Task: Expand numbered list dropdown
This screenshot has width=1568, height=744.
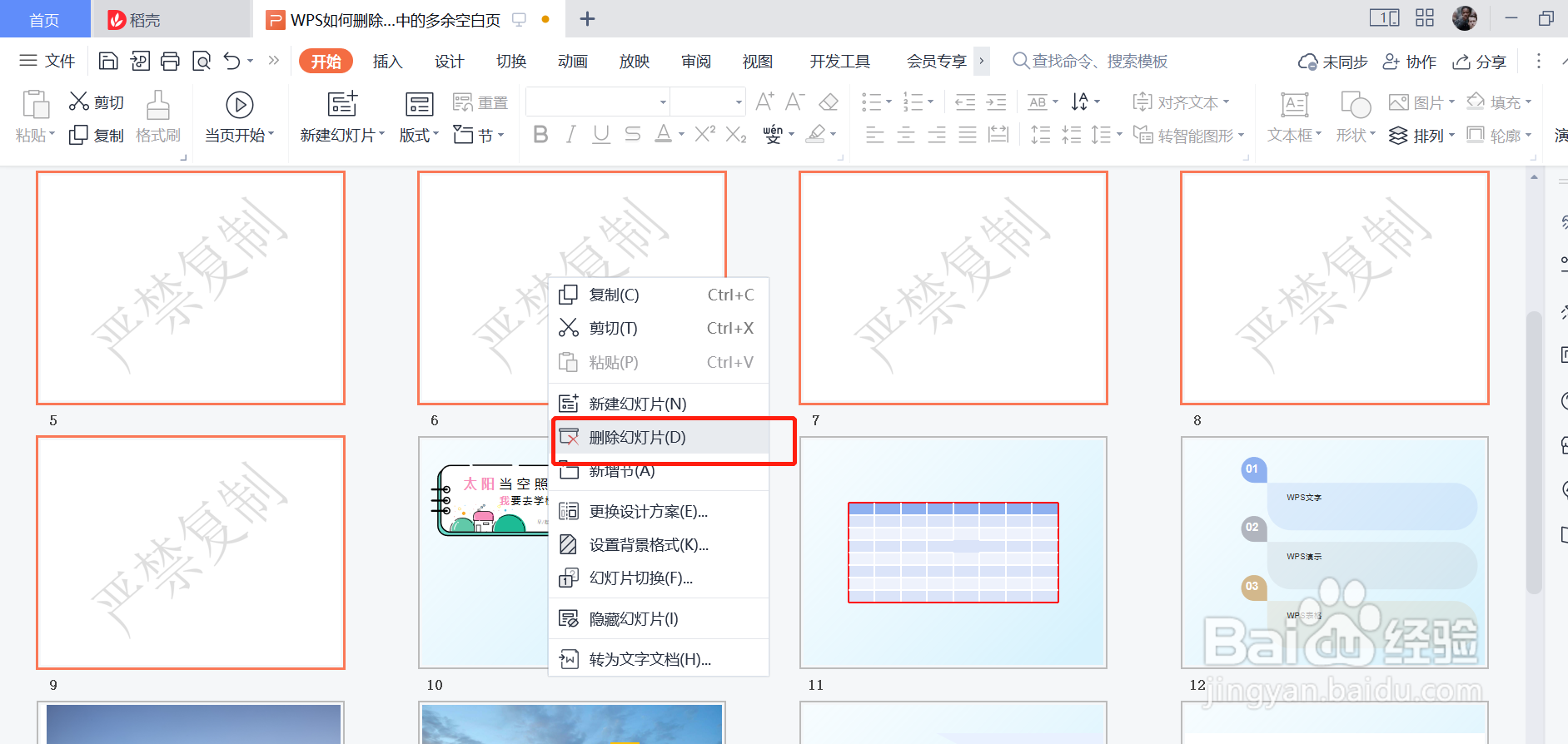Action: pyautogui.click(x=931, y=102)
